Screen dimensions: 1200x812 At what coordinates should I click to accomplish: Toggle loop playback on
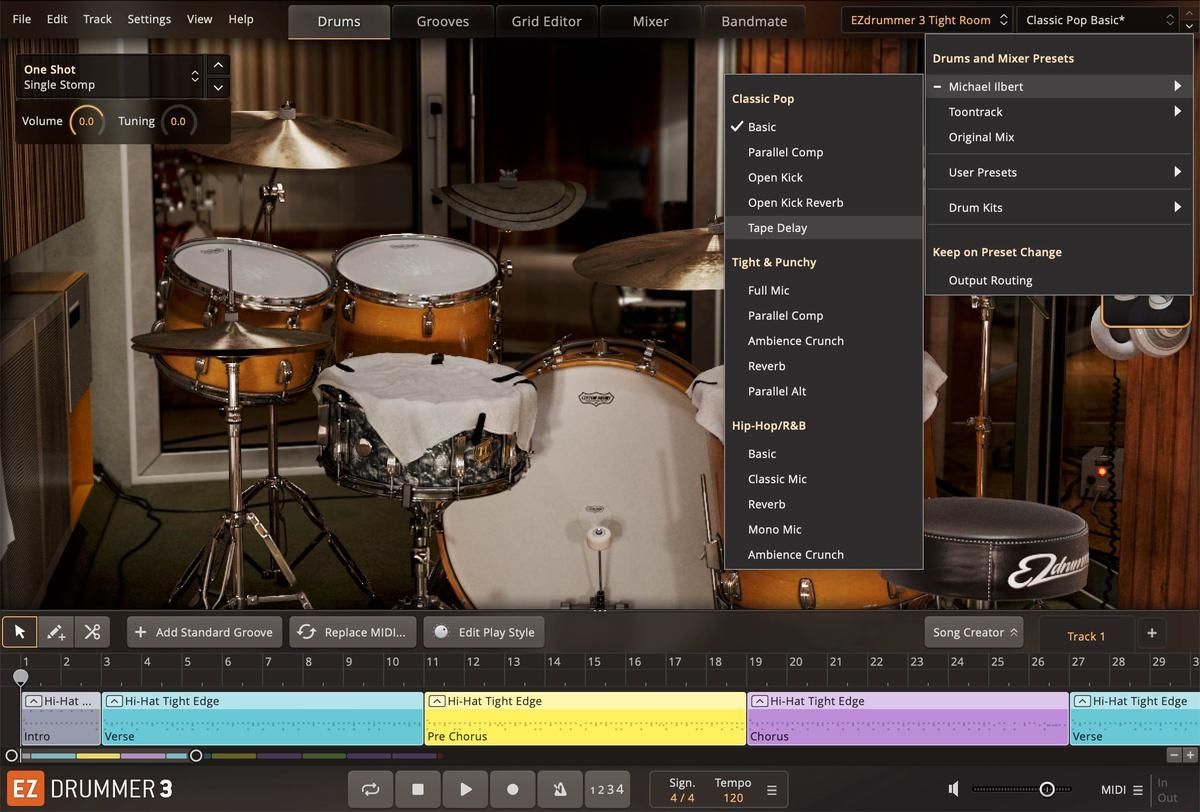(371, 789)
